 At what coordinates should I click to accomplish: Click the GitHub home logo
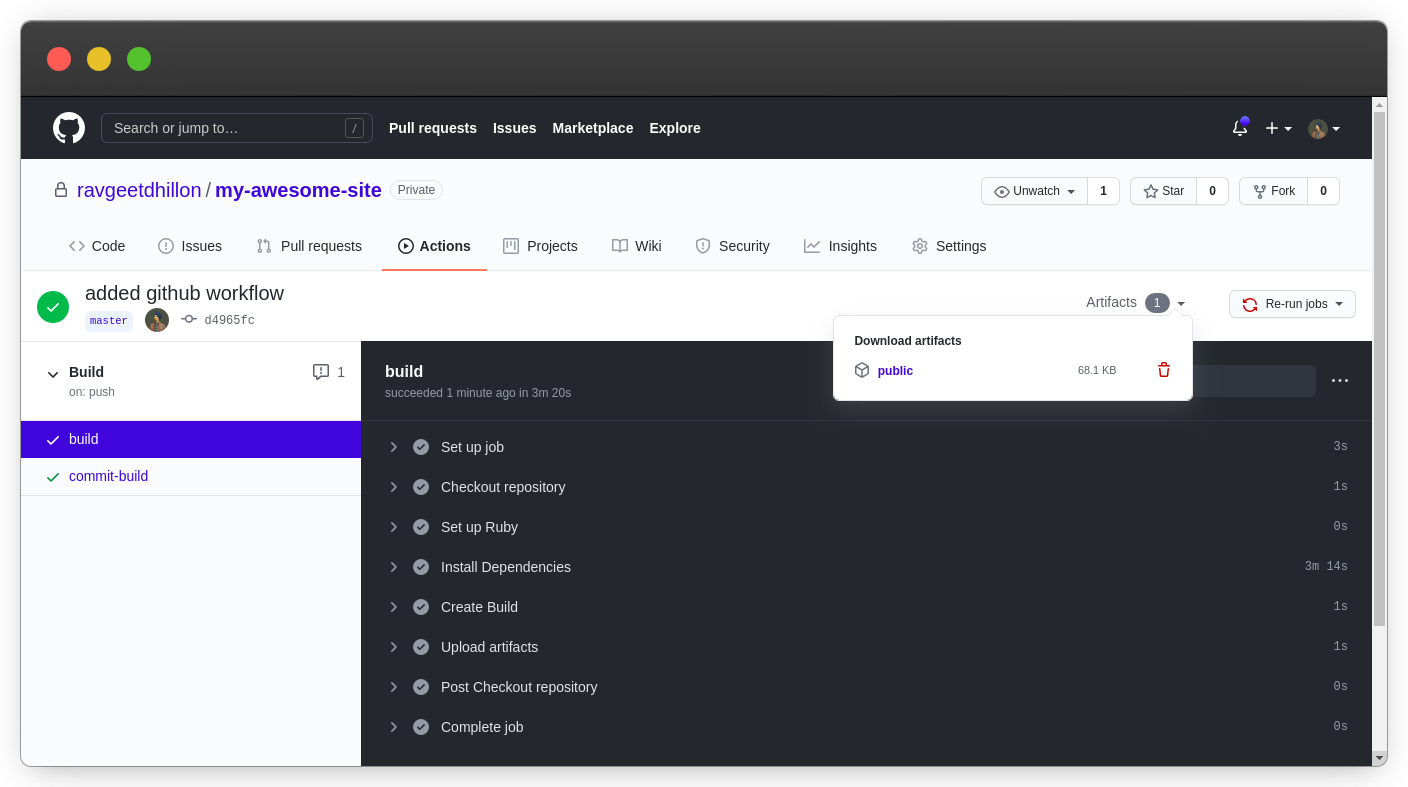point(68,128)
